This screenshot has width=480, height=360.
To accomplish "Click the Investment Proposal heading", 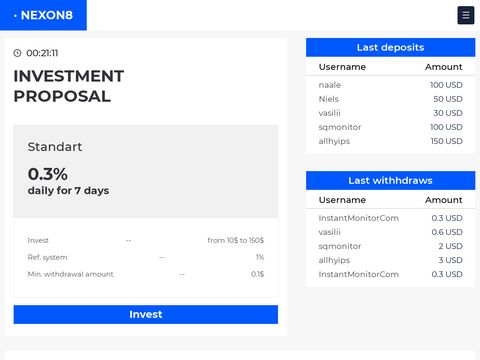I will pyautogui.click(x=69, y=86).
